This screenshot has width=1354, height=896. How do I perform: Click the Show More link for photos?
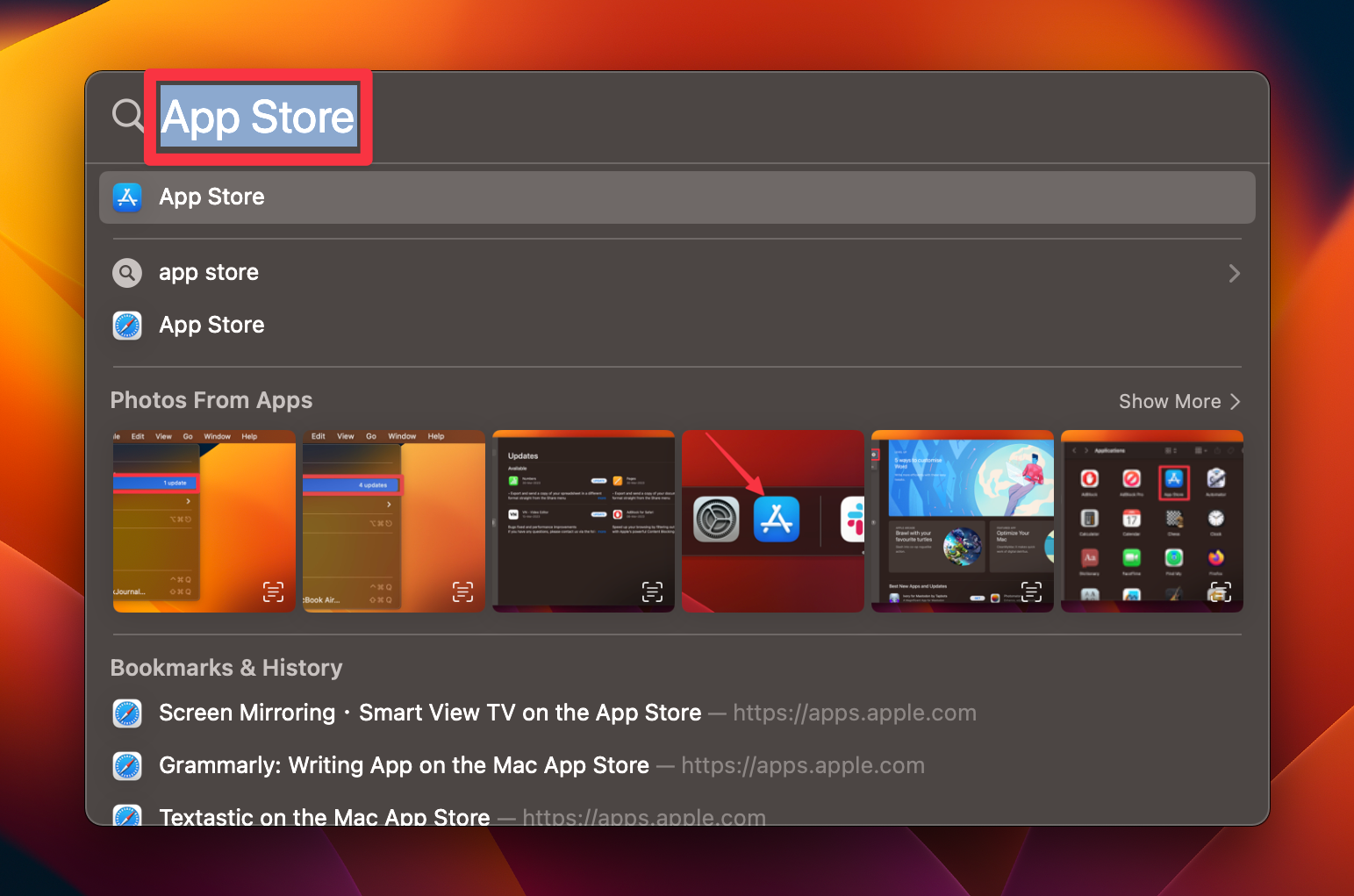pos(1169,402)
